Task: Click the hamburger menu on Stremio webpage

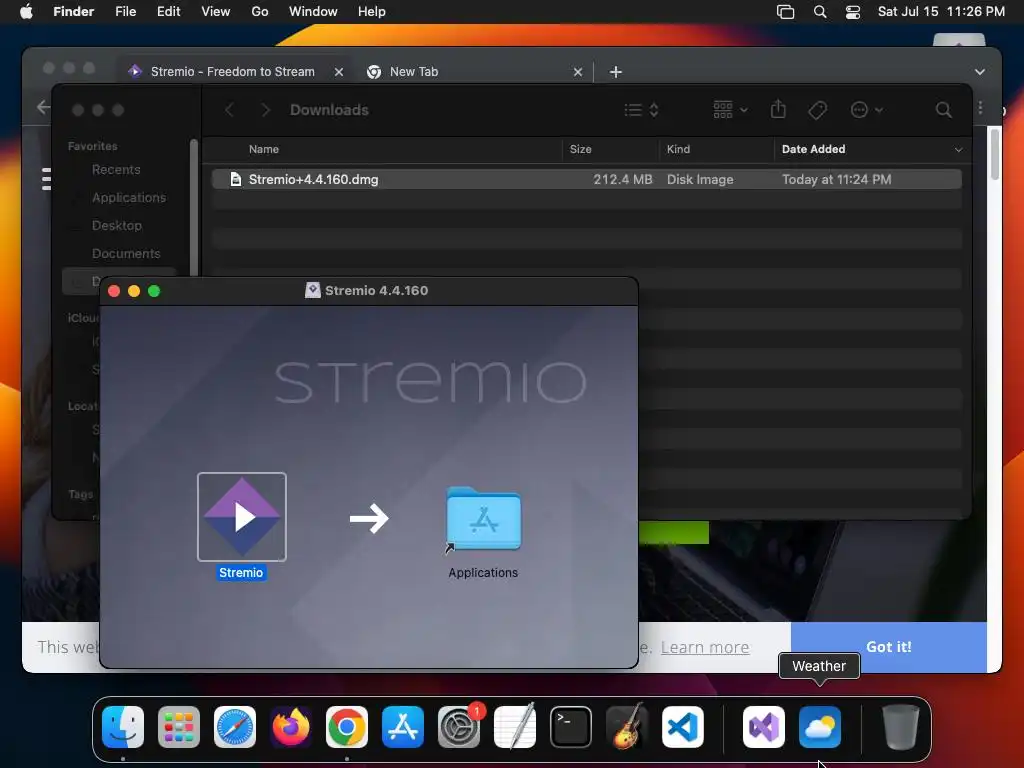Action: pyautogui.click(x=46, y=179)
